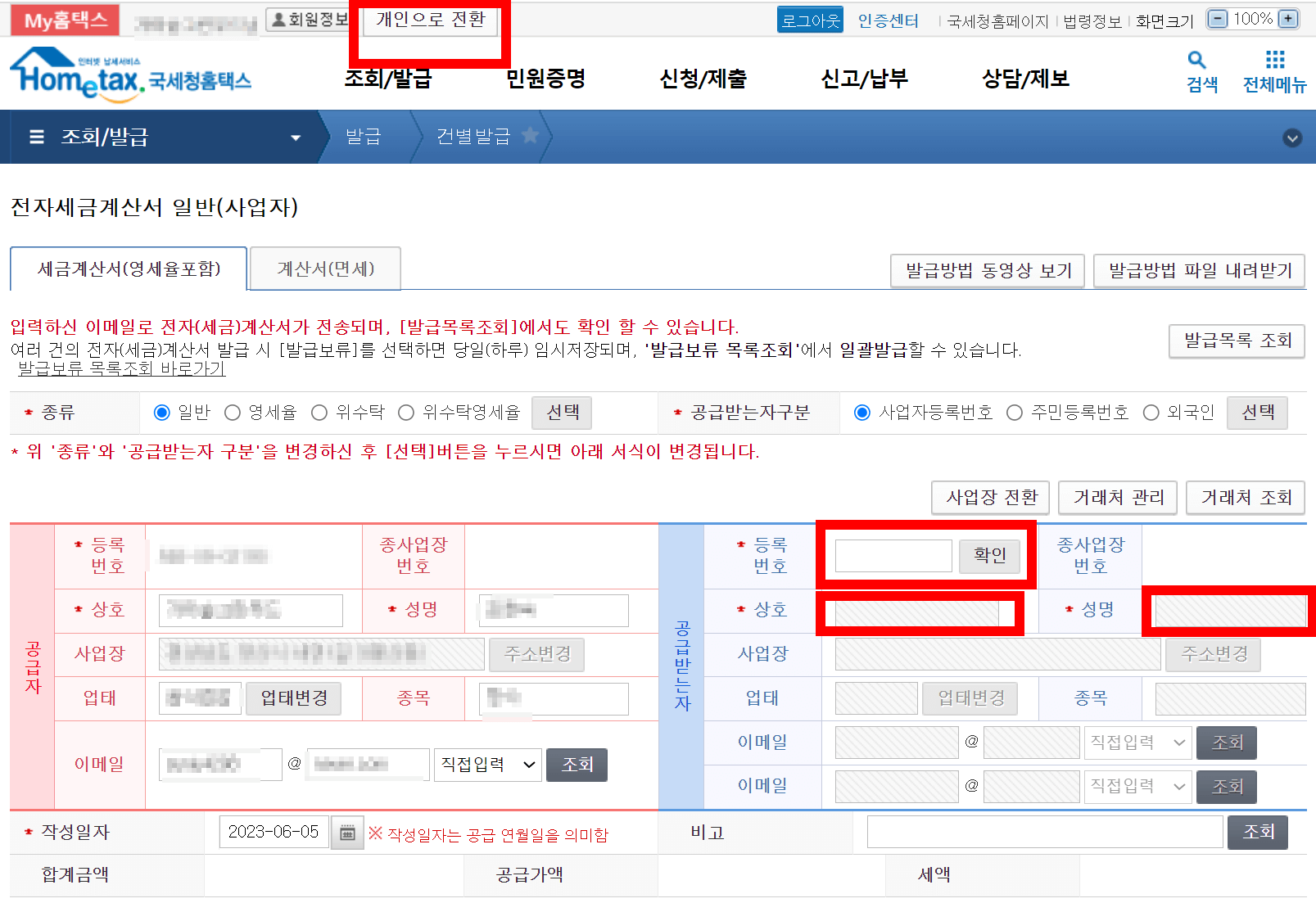This screenshot has height=903, width=1316.
Task: Click 선택 button next to 종류 options
Action: coord(562,413)
